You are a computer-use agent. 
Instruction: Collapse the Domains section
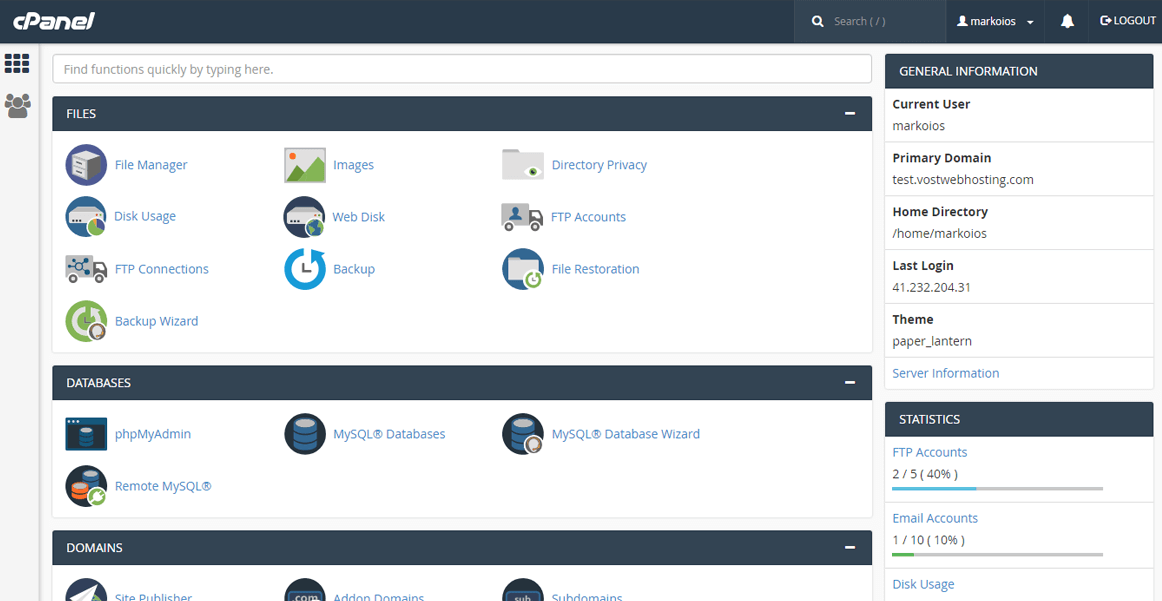(849, 548)
